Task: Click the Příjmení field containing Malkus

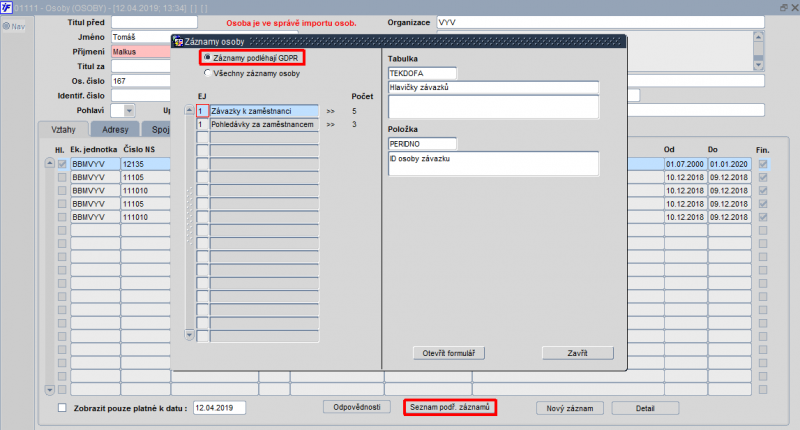Action: coord(141,52)
